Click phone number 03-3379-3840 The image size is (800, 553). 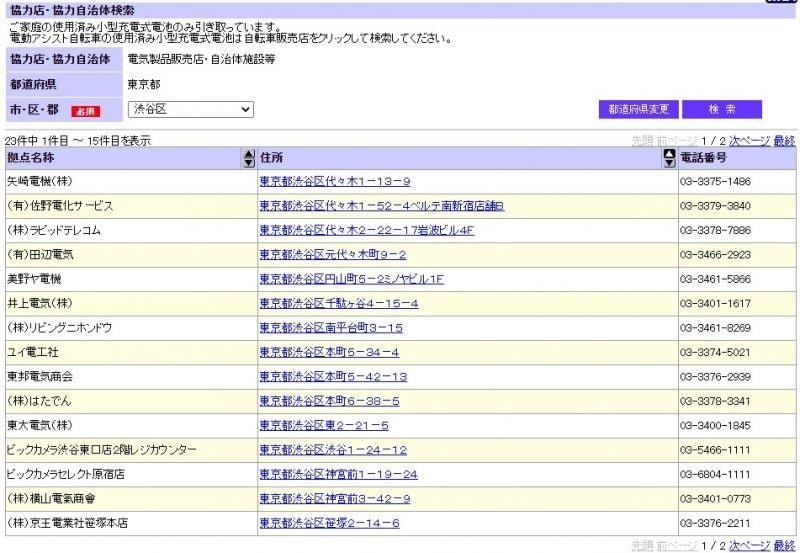pos(715,206)
